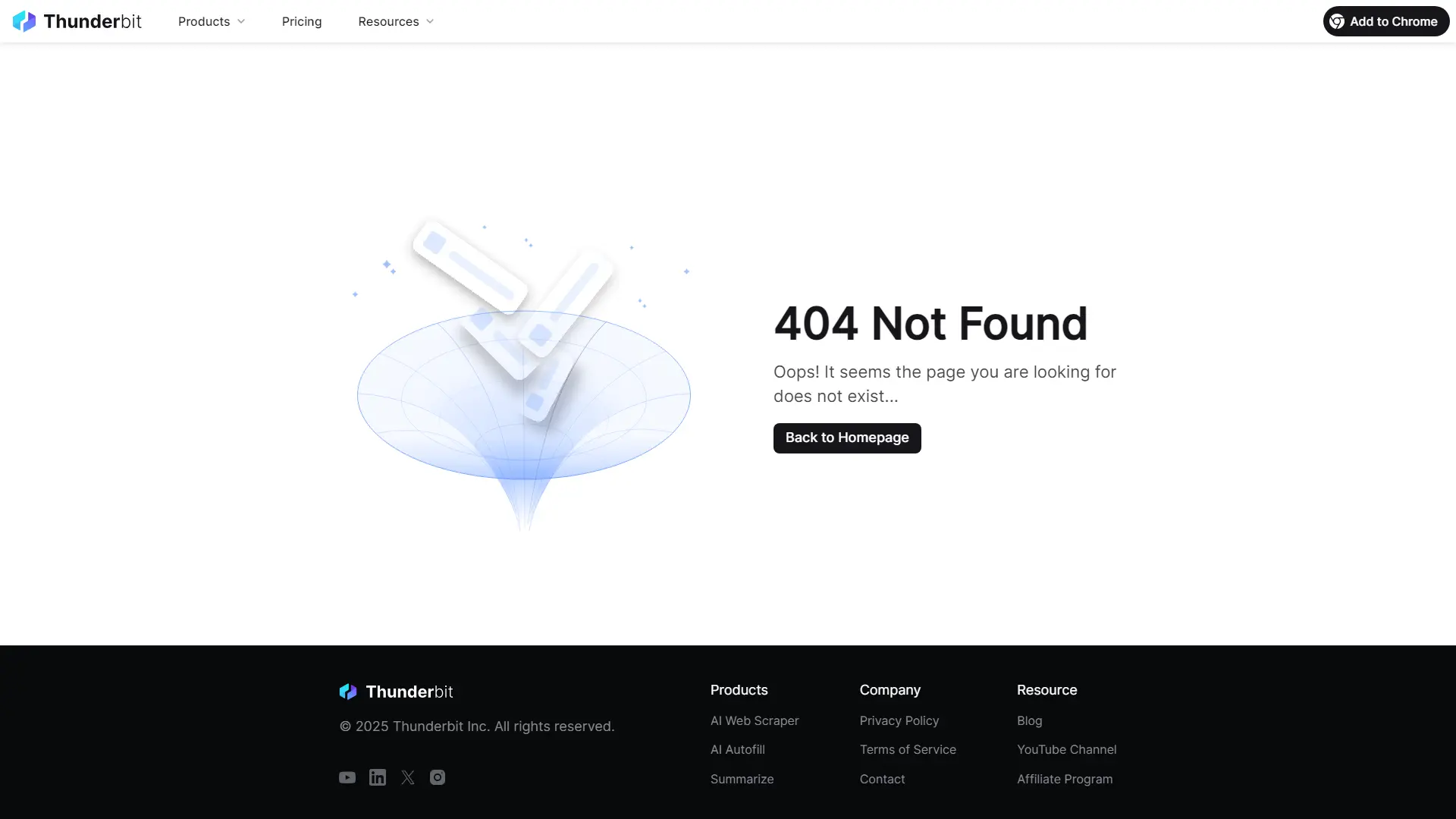Open the Instagram icon in footer
Screen dimensions: 1456x819
click(438, 777)
